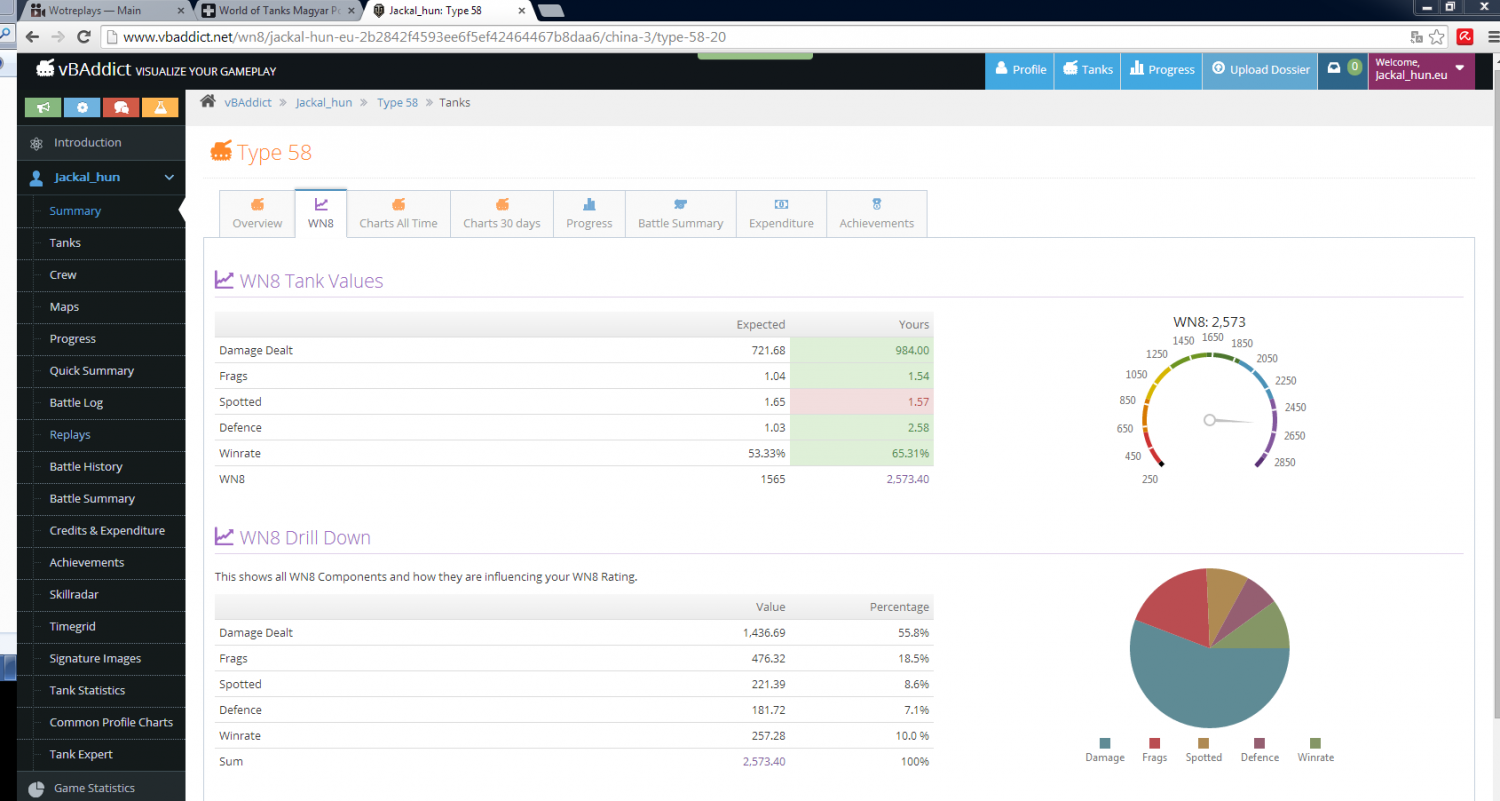Open the Battle Summary tab
This screenshot has height=801, width=1500.
[680, 213]
